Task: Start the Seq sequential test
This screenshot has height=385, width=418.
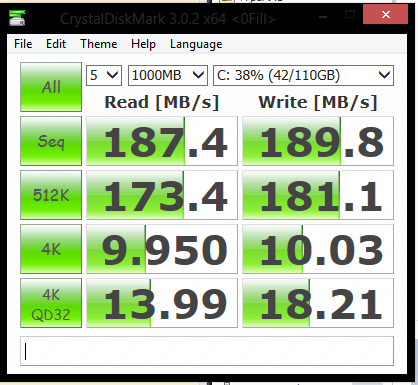Action: point(51,141)
